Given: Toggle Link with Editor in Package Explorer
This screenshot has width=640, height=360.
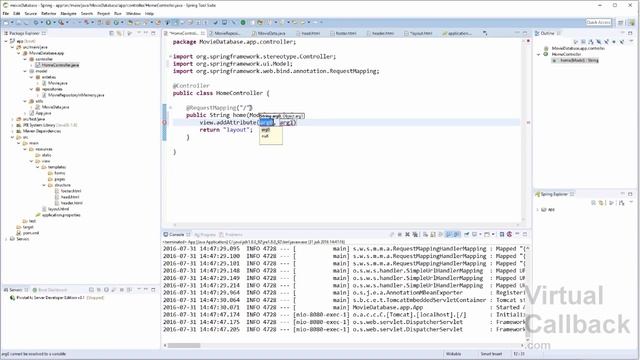Looking at the screenshot, I should [x=119, y=33].
